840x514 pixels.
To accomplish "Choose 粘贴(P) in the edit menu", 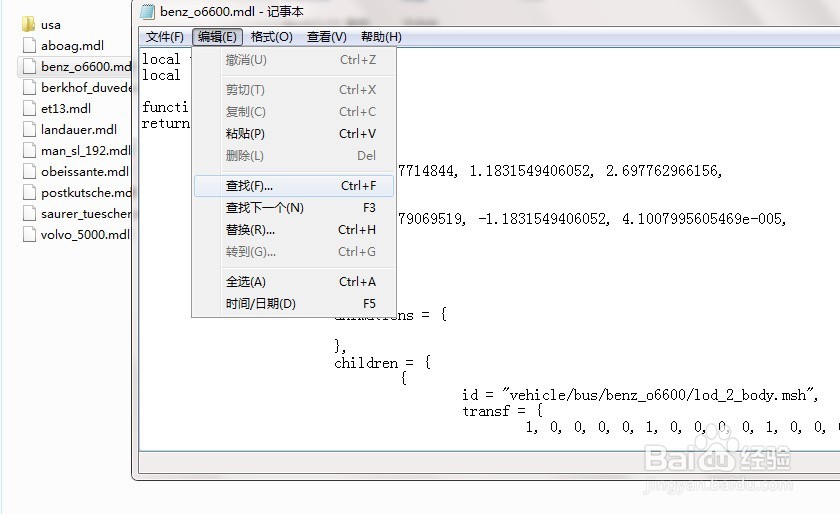I will tap(294, 133).
